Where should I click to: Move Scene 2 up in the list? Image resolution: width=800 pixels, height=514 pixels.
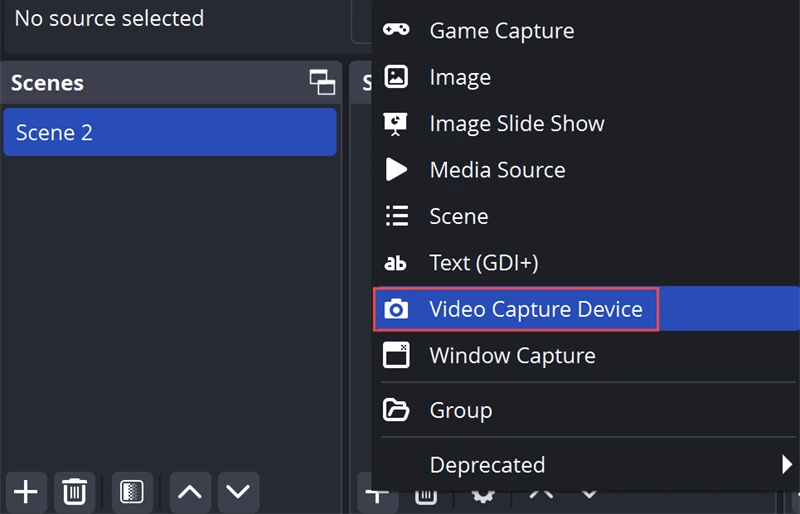click(x=190, y=491)
